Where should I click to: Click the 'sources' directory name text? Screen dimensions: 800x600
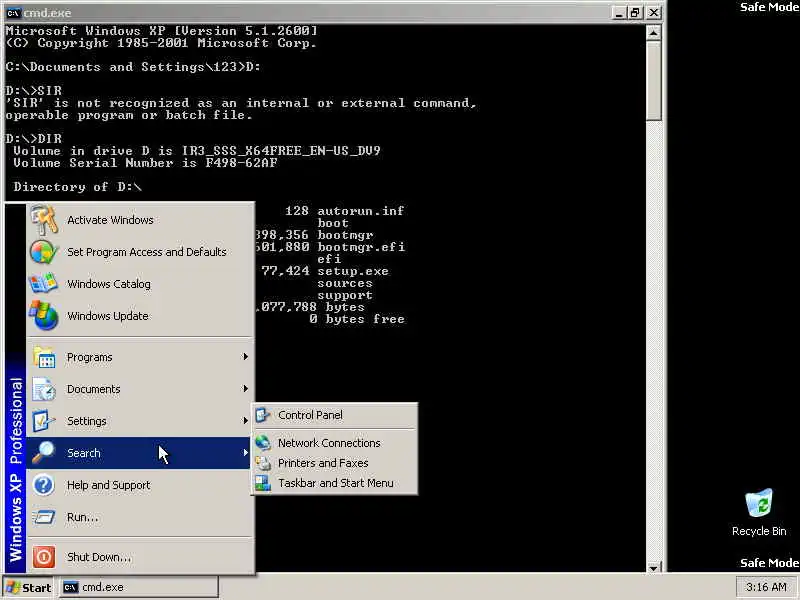click(x=345, y=283)
